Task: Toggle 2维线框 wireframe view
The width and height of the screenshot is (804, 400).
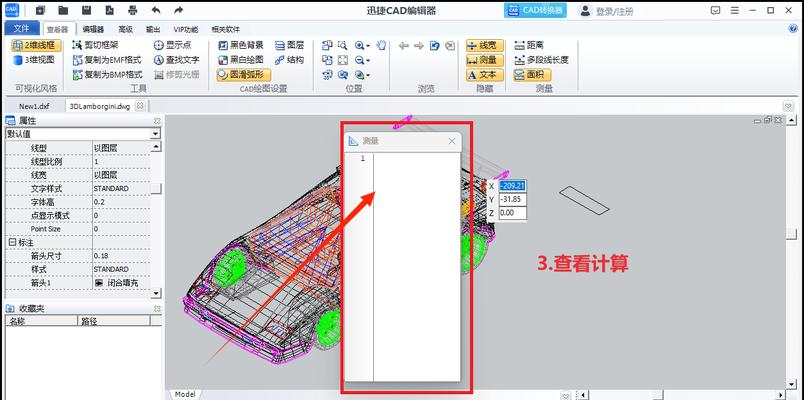Action: point(36,45)
